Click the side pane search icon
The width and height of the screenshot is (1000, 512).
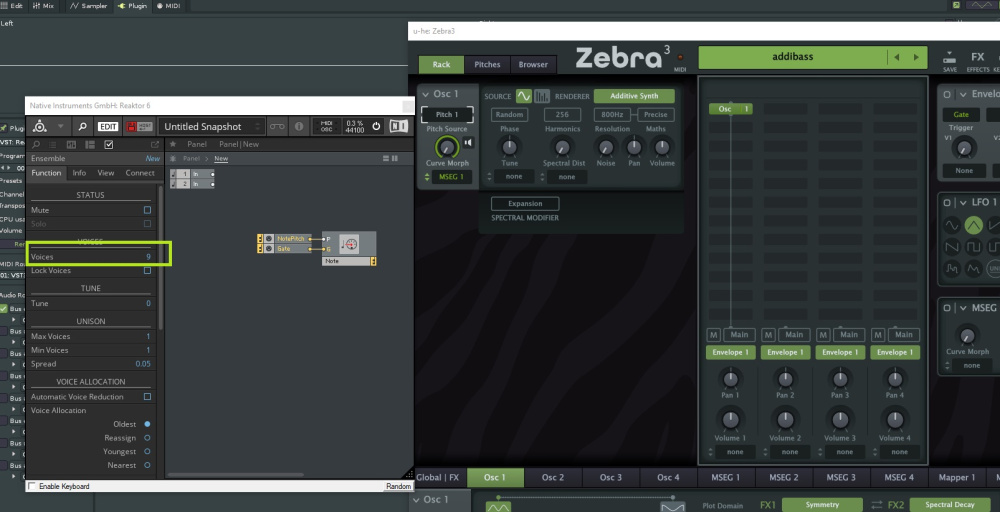pyautogui.click(x=36, y=145)
